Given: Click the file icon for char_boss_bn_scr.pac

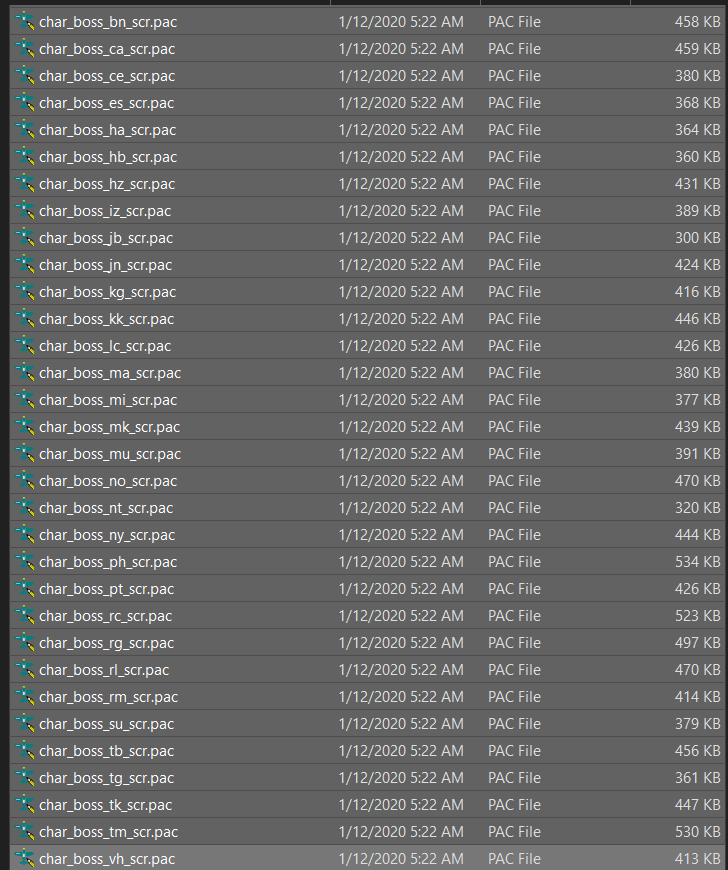Looking at the screenshot, I should [25, 21].
